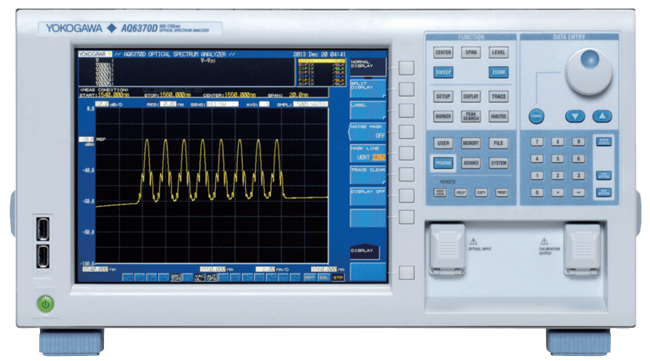Viewport: 650px width, 361px height.
Task: Click the SYSTEM key
Action: pos(498,163)
